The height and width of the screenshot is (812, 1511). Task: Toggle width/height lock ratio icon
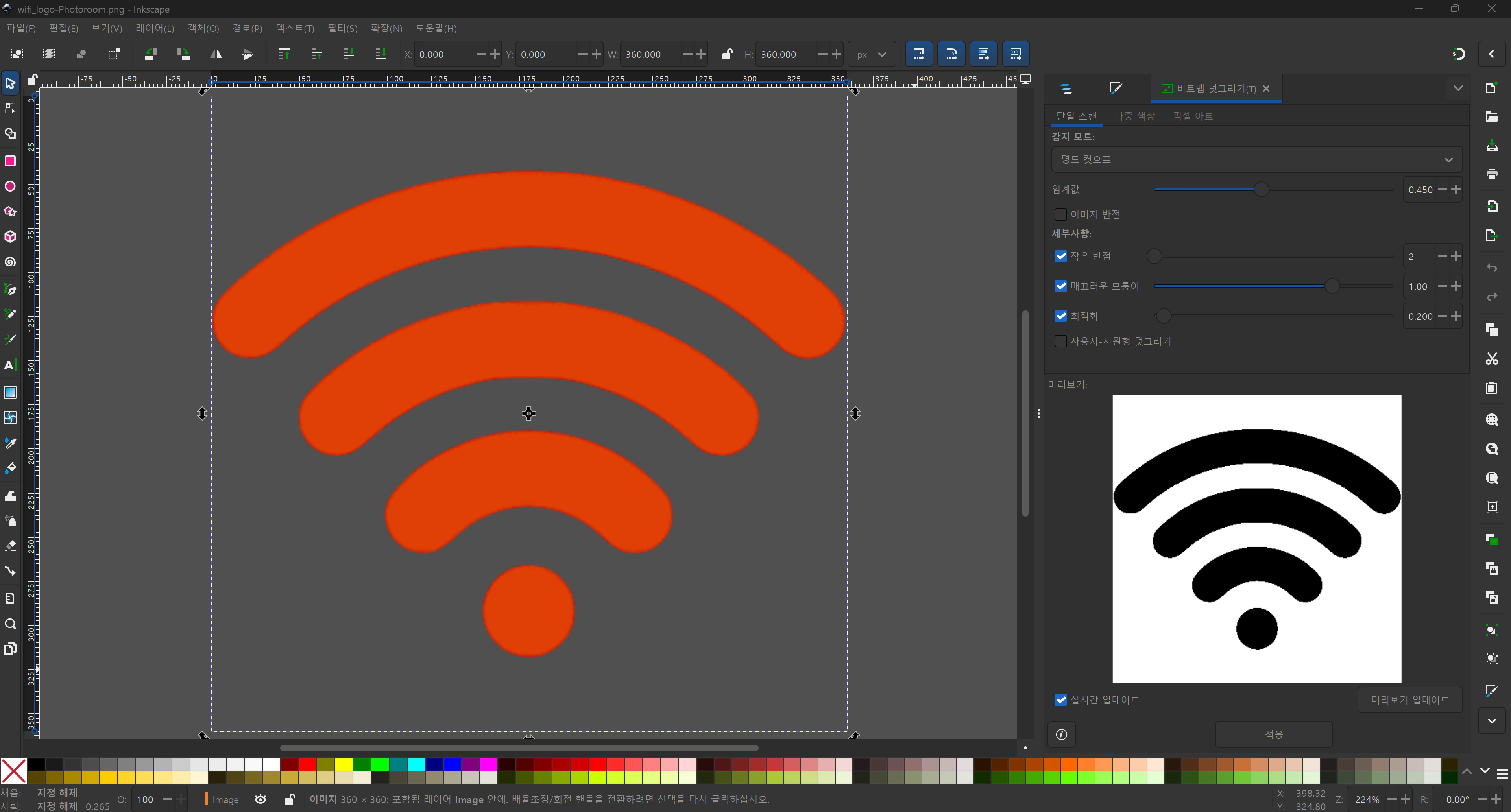[727, 55]
